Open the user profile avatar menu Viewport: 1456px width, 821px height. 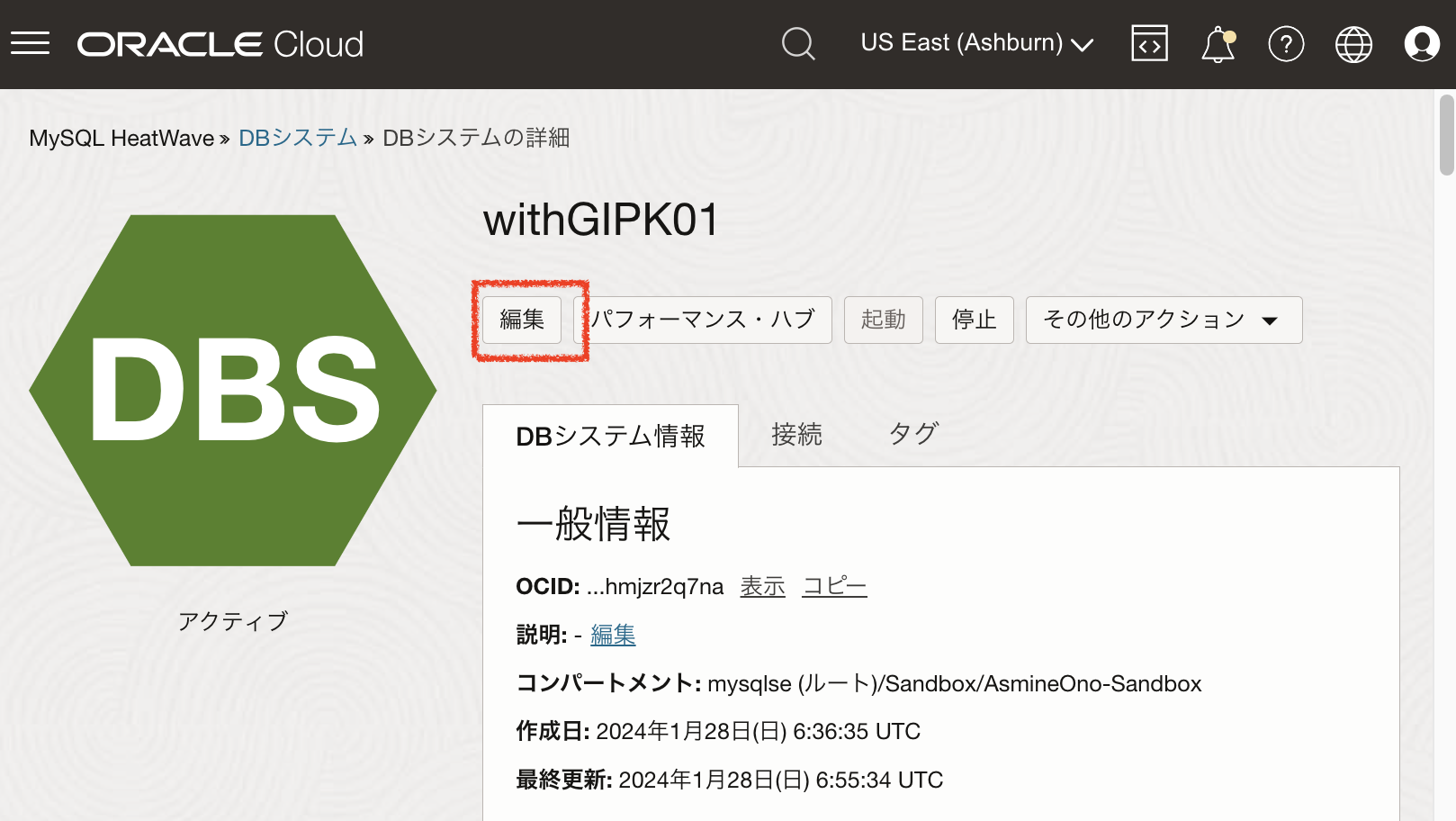[1422, 43]
